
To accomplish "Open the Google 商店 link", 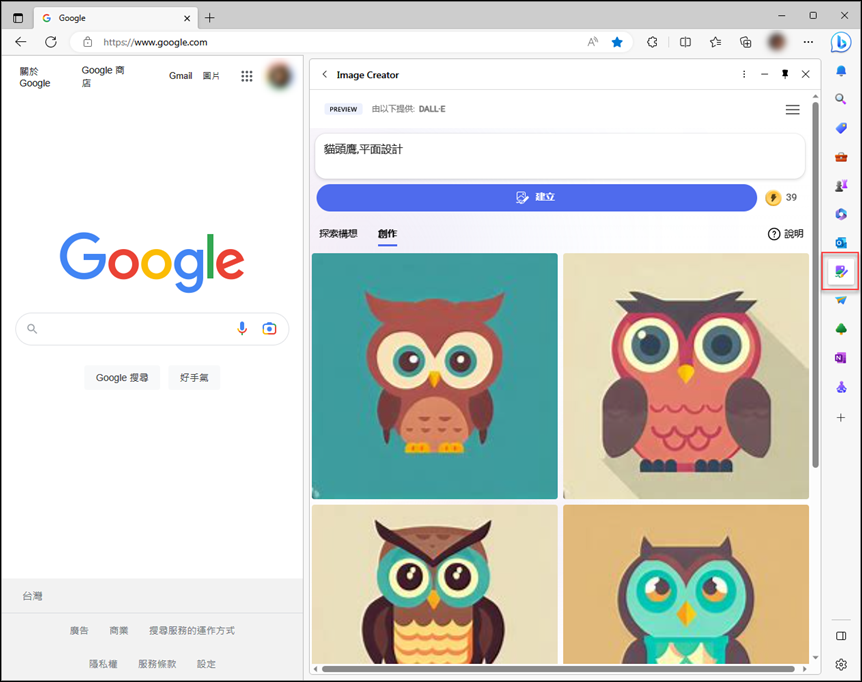I will coord(103,76).
